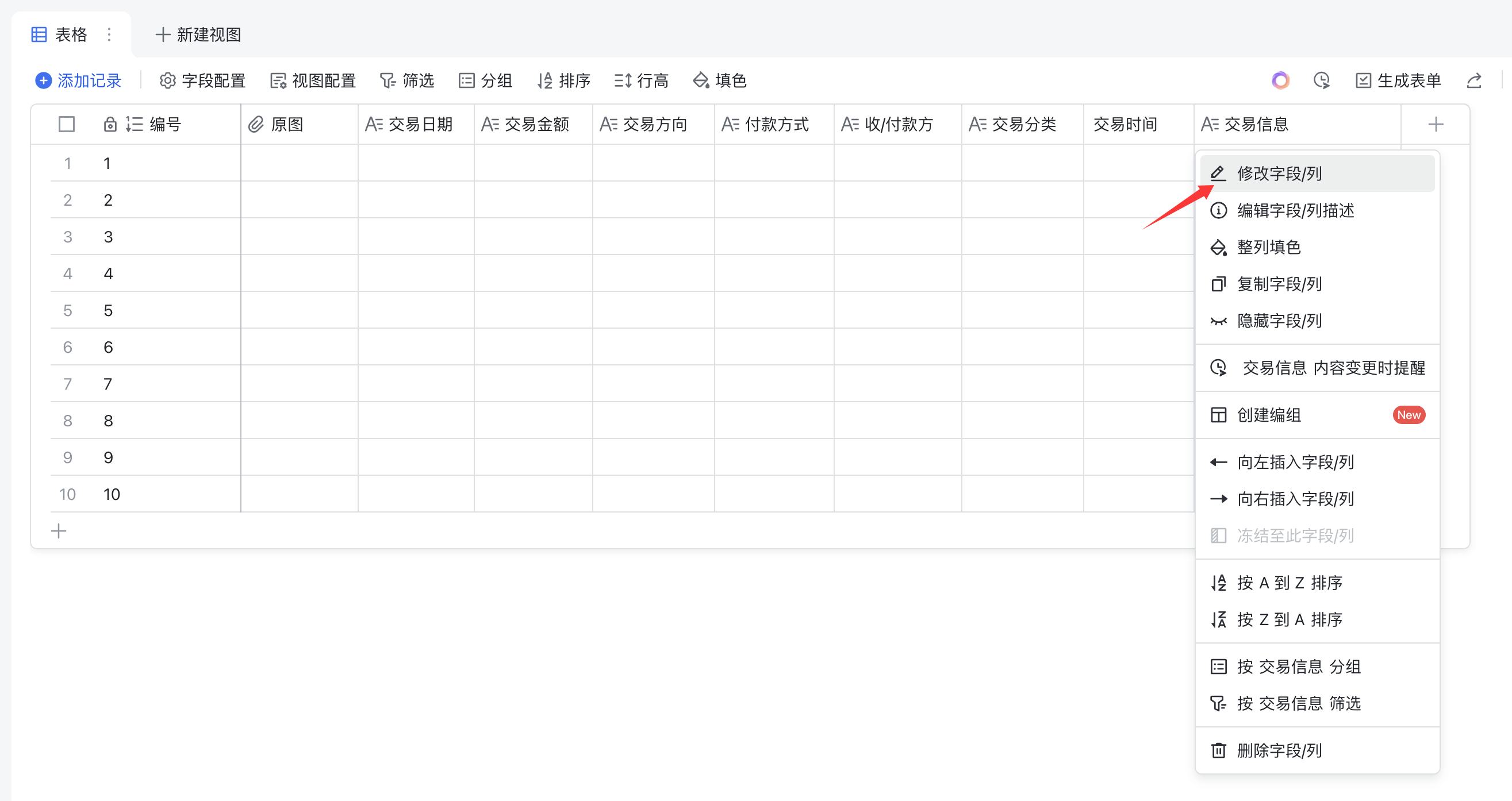Open the three-dot menu next to 表格 tab
The width and height of the screenshot is (1512, 801).
[109, 34]
